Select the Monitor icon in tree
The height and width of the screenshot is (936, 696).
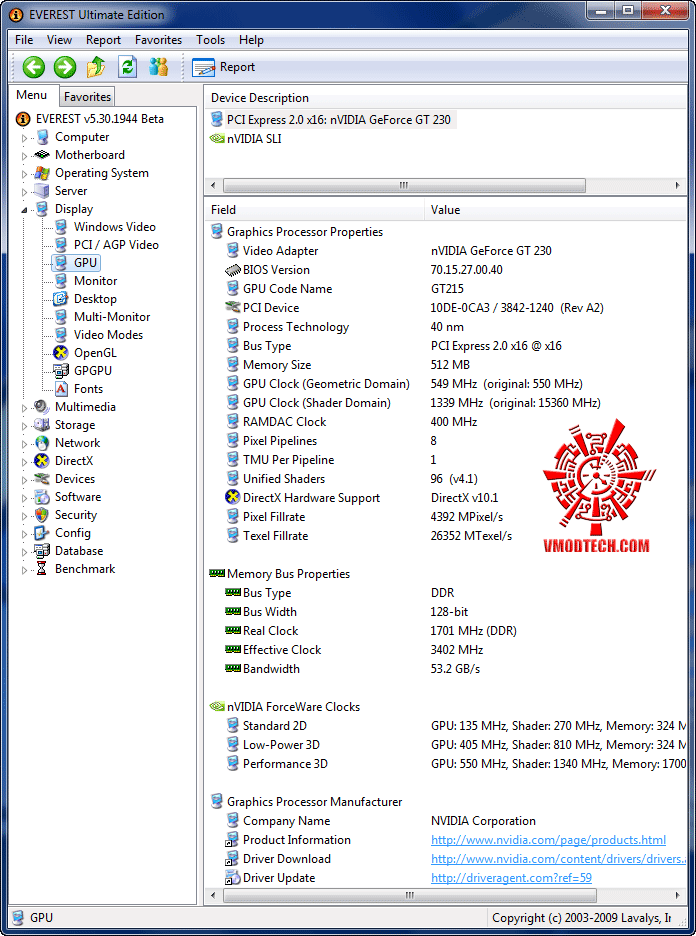[x=61, y=281]
